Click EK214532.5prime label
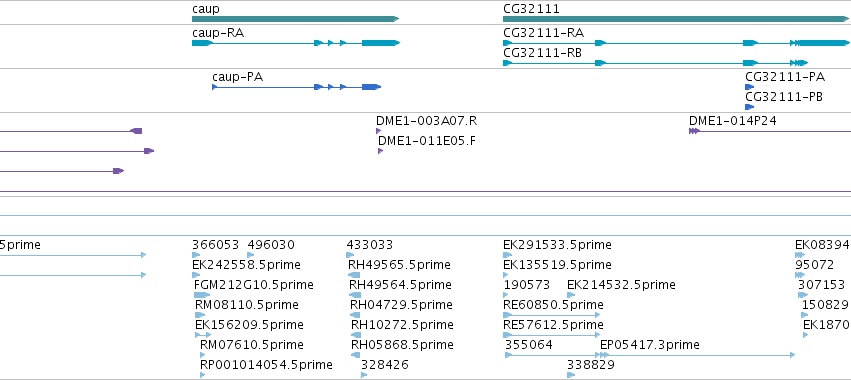Image resolution: width=851 pixels, height=380 pixels. coord(621,285)
